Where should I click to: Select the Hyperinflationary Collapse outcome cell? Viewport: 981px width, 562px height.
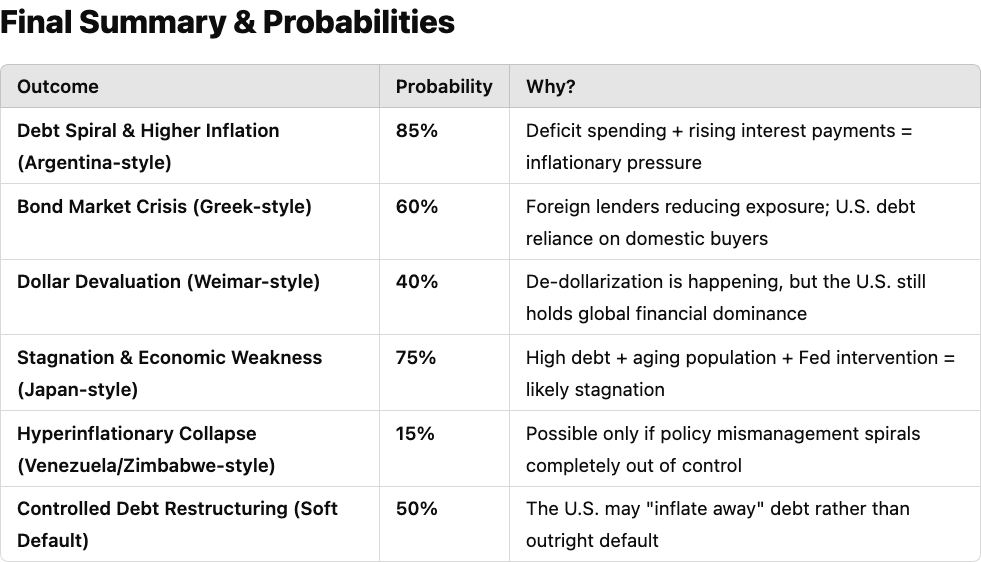(146, 449)
